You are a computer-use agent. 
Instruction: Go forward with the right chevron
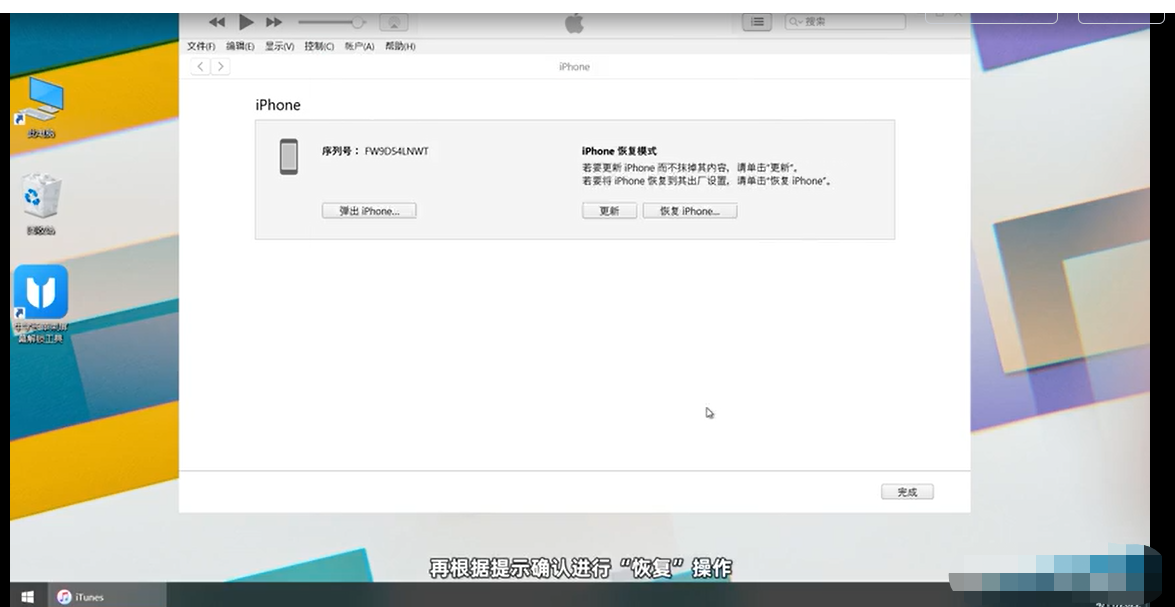(x=220, y=67)
